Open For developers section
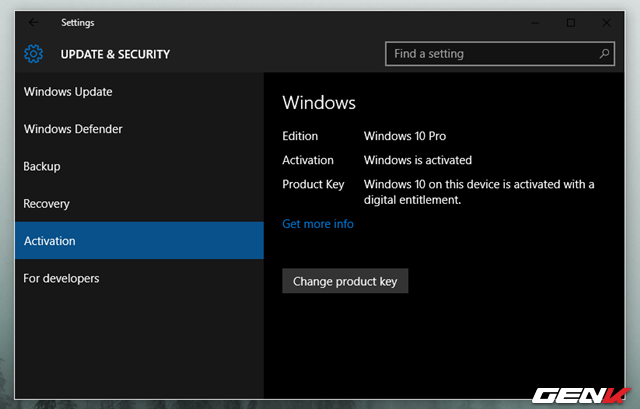Screen dimensions: 640x409 coord(139,278)
